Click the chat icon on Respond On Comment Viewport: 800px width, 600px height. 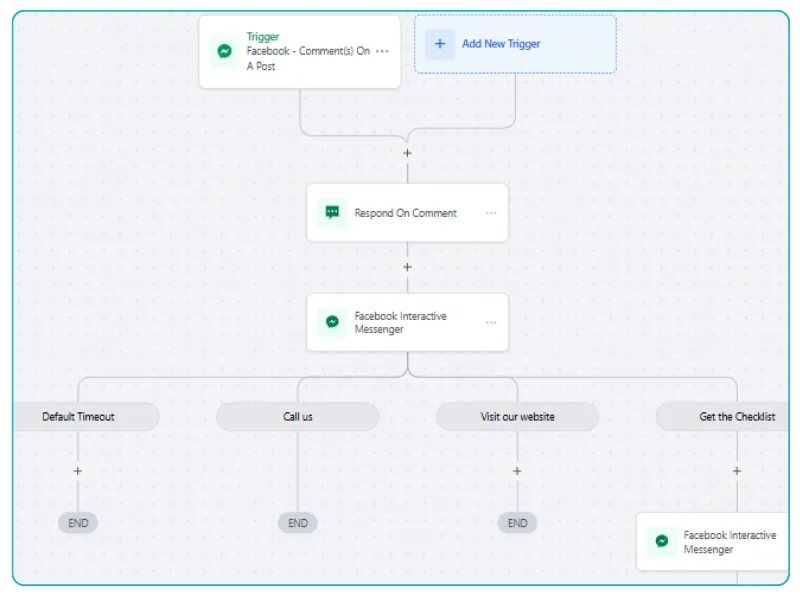click(x=332, y=212)
